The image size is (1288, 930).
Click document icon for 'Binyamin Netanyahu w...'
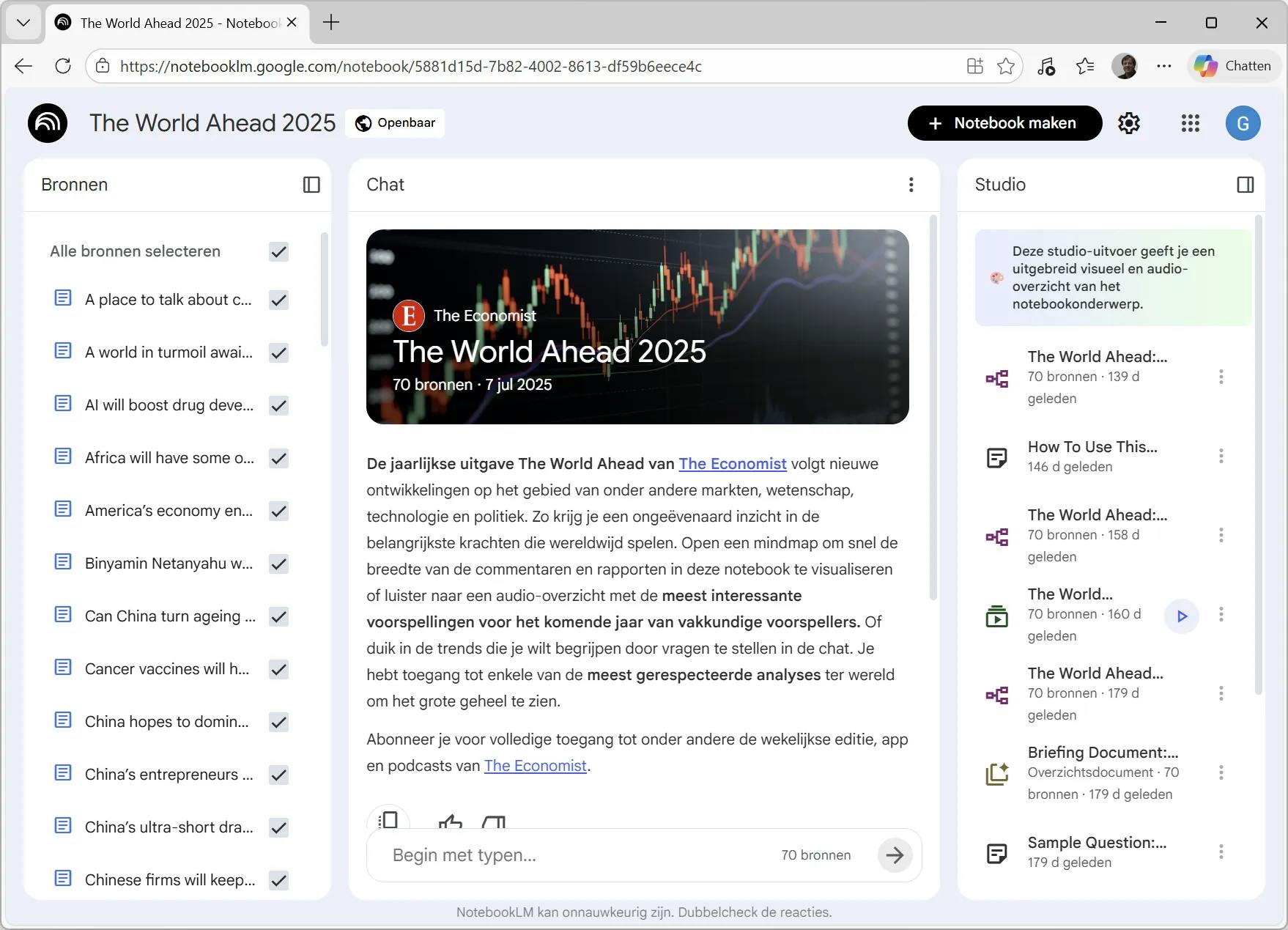tap(64, 562)
